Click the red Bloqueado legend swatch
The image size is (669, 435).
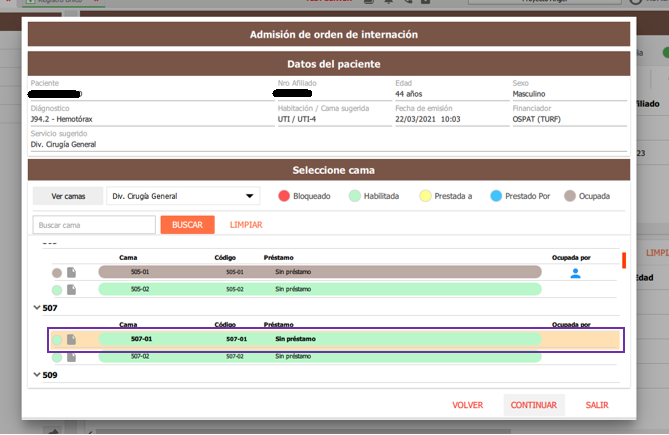pyautogui.click(x=284, y=196)
